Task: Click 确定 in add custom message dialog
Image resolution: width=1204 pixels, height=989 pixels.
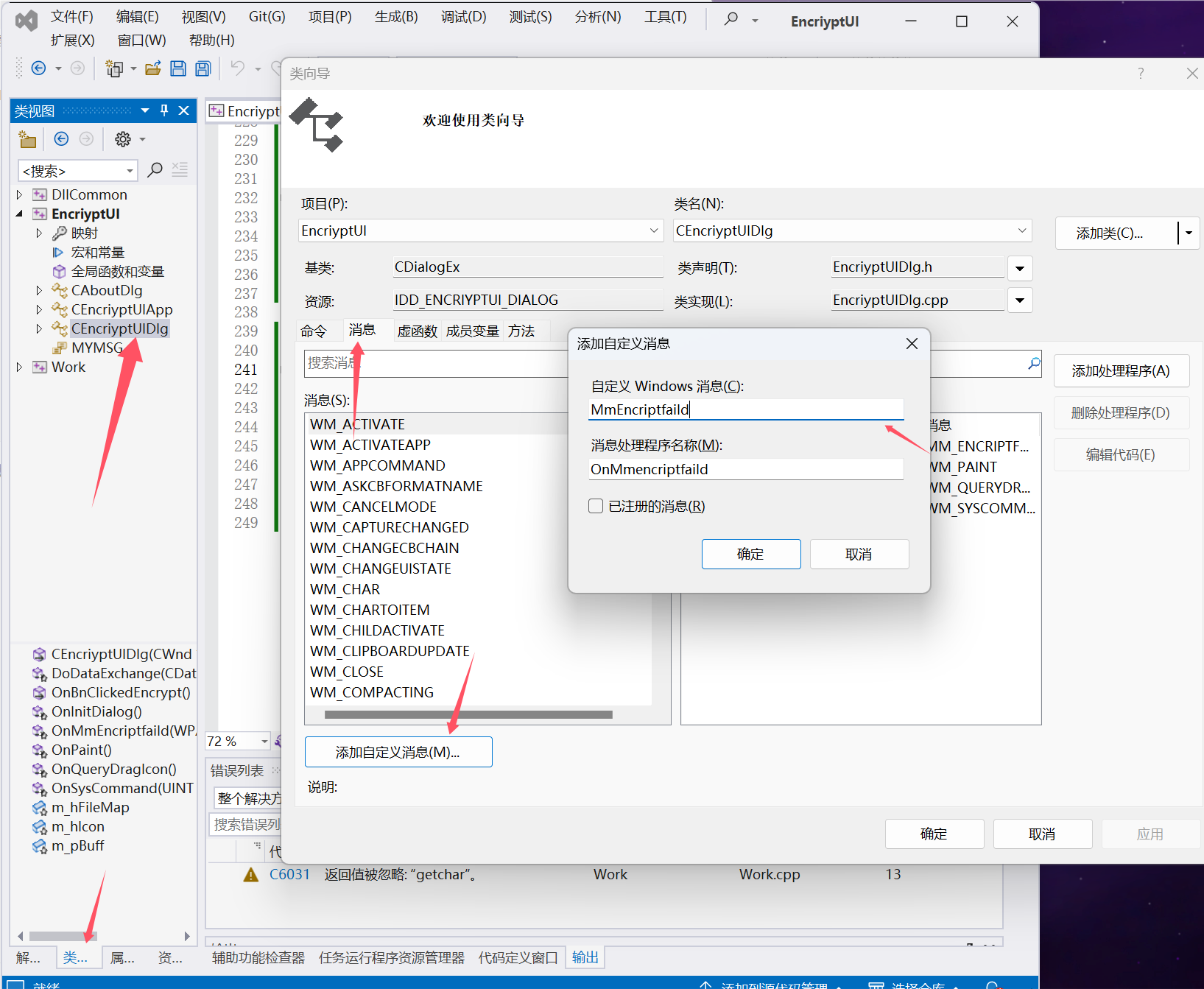Action: (x=751, y=554)
